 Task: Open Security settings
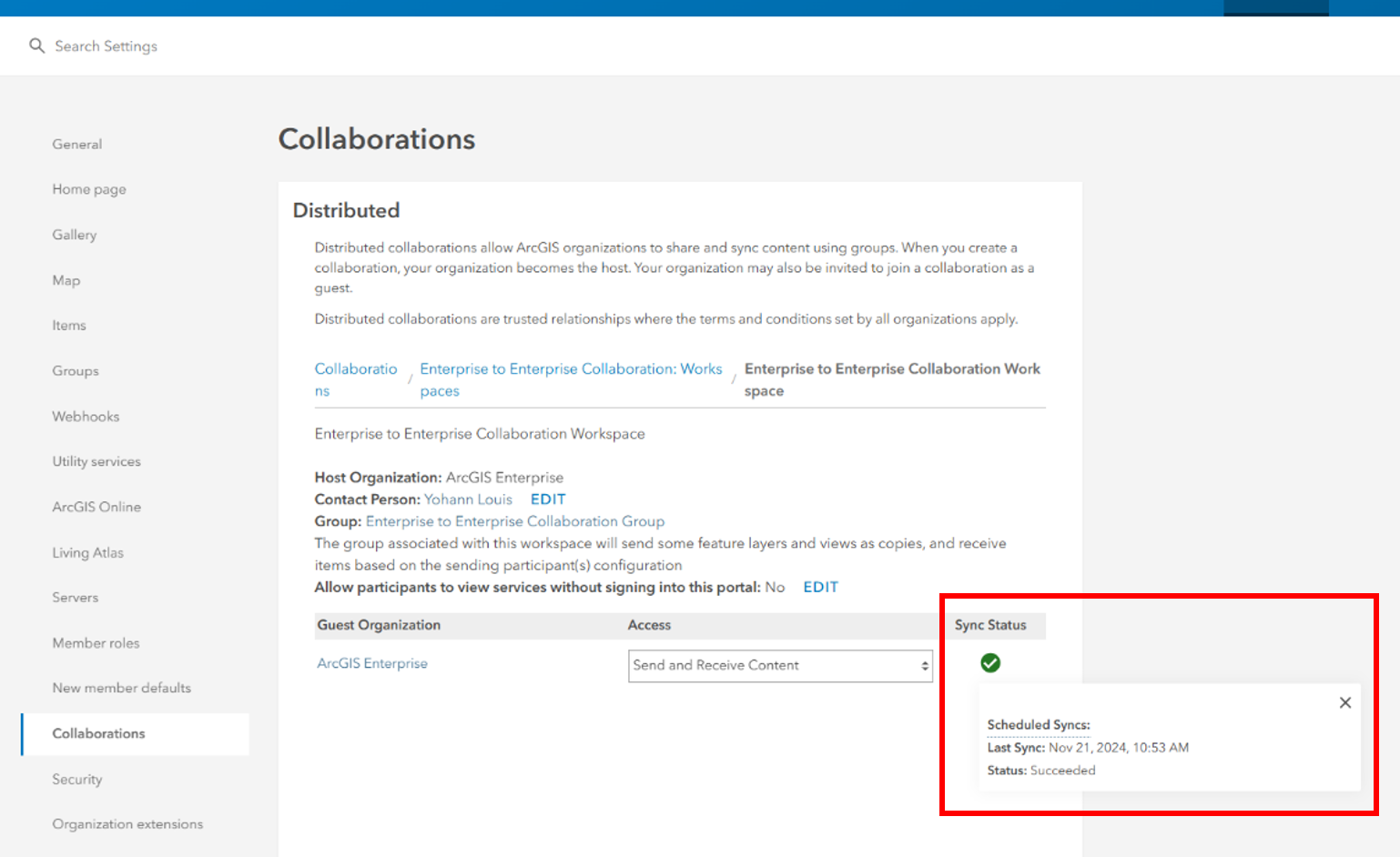click(77, 779)
